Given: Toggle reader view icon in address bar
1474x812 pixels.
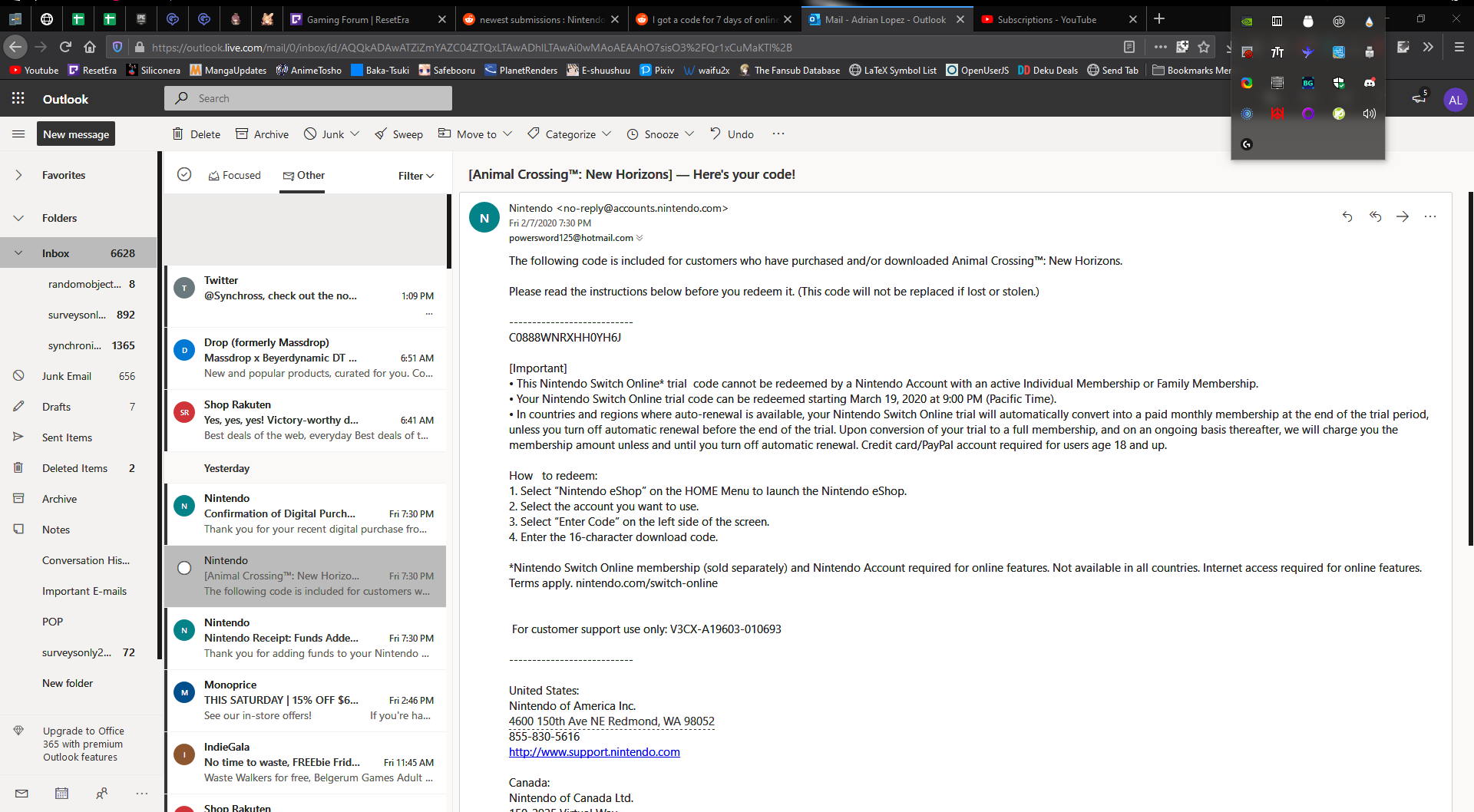Looking at the screenshot, I should (x=1129, y=47).
